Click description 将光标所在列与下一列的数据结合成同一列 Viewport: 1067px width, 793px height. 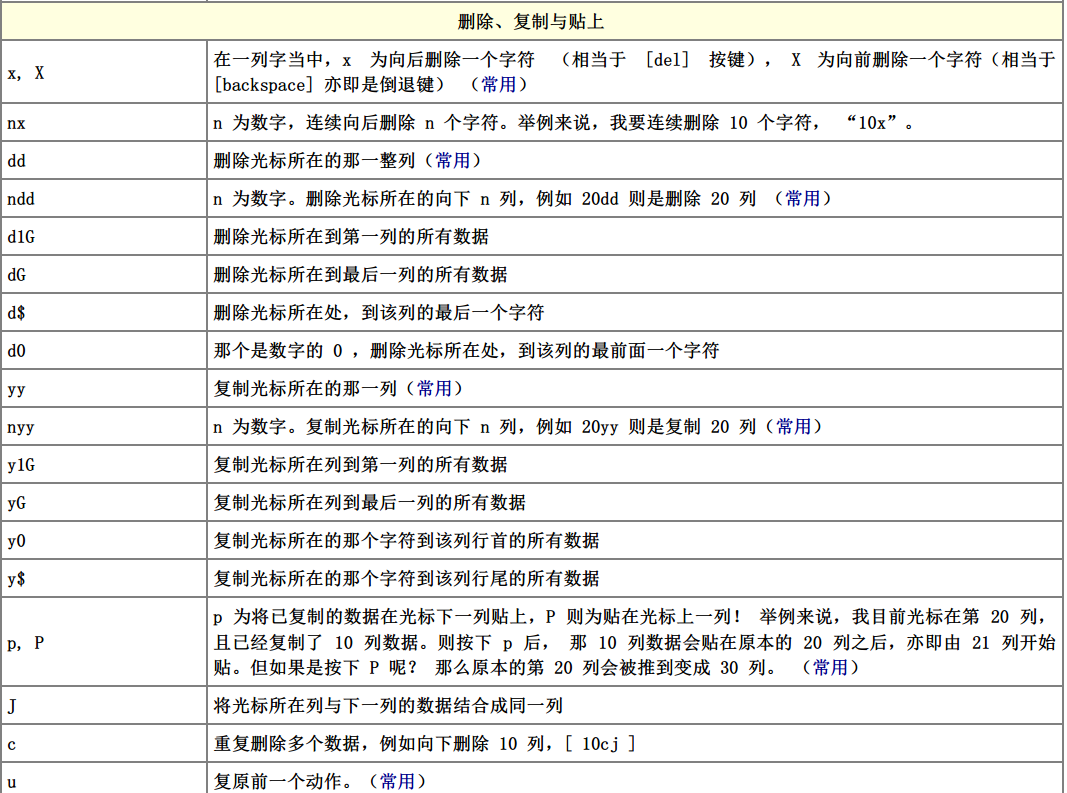coord(388,705)
